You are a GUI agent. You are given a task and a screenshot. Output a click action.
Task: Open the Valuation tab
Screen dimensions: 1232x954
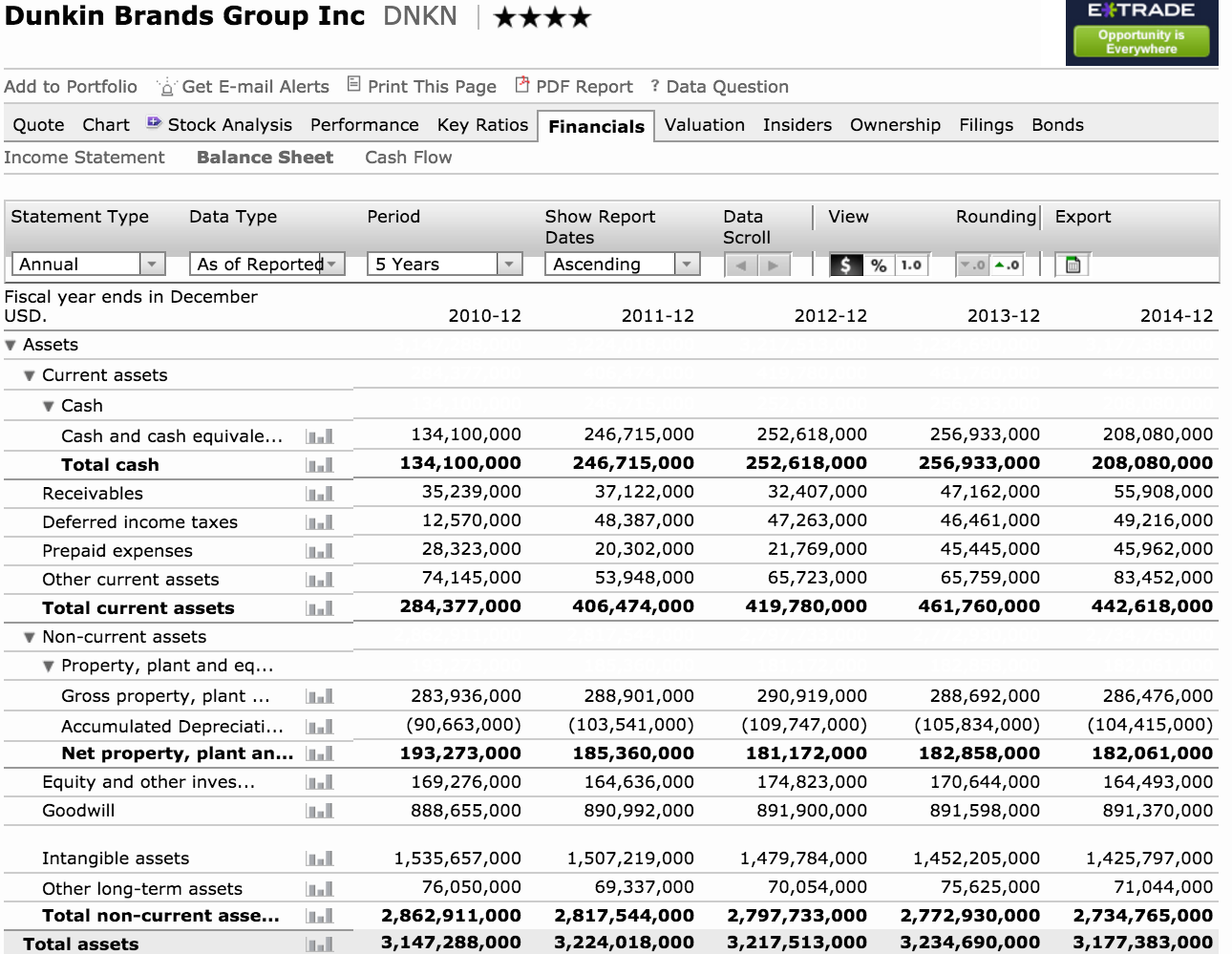point(705,125)
